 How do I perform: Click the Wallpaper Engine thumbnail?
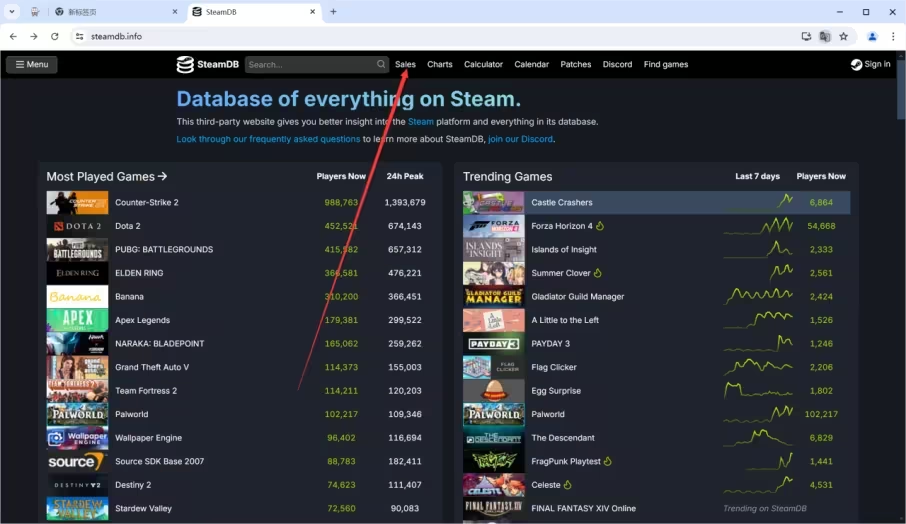[77, 438]
